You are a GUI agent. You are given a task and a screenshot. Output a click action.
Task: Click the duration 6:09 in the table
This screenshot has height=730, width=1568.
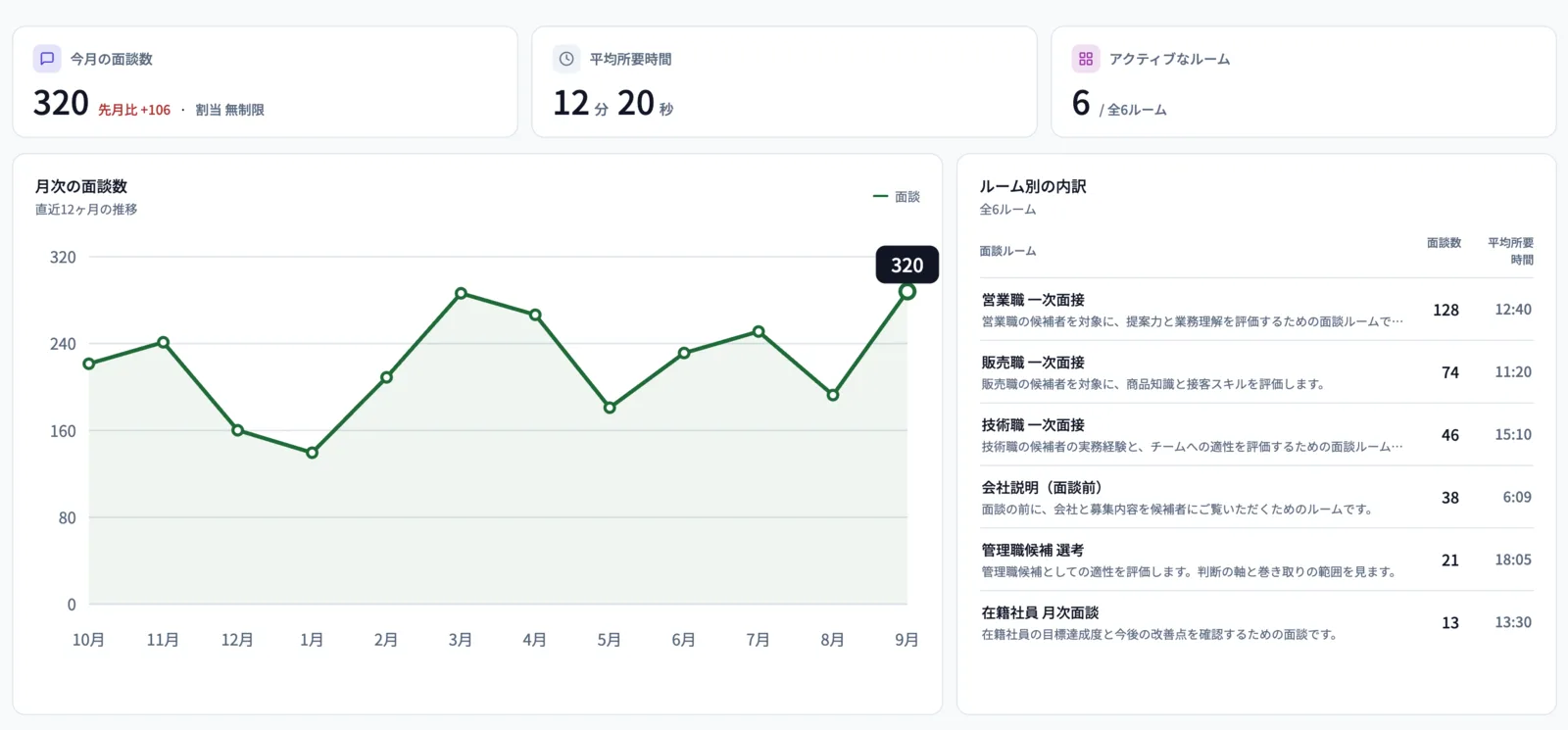click(x=1517, y=498)
